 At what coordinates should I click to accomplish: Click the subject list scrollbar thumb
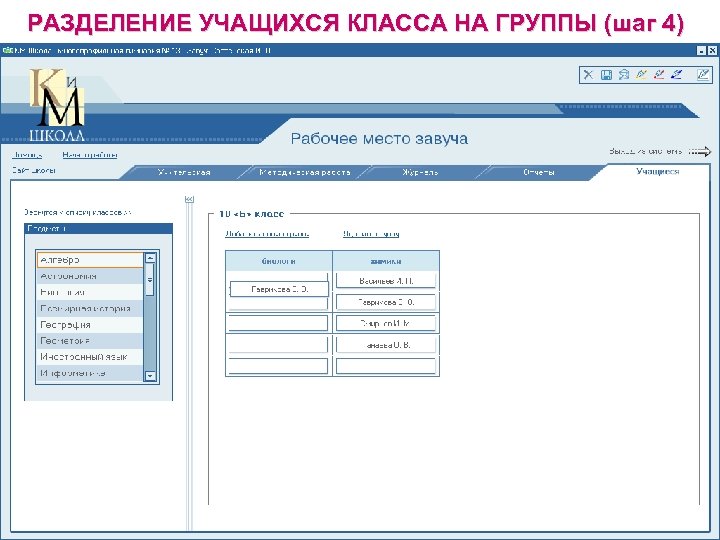pos(150,279)
